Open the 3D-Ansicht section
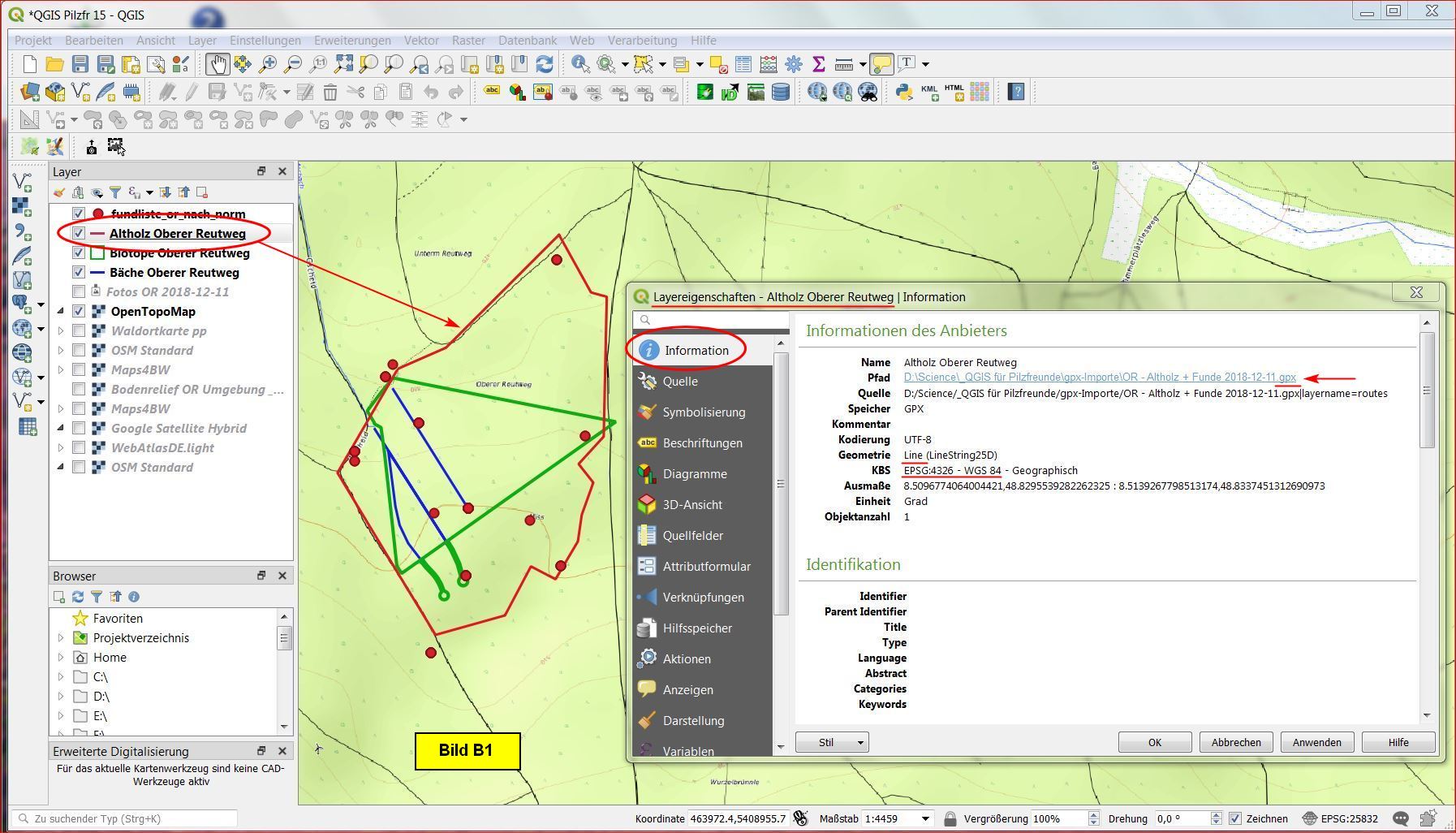This screenshot has height=833, width=1456. coord(691,505)
